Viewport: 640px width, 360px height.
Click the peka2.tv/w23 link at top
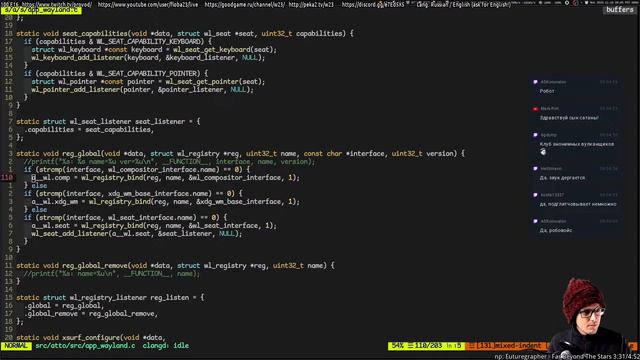(x=311, y=4)
